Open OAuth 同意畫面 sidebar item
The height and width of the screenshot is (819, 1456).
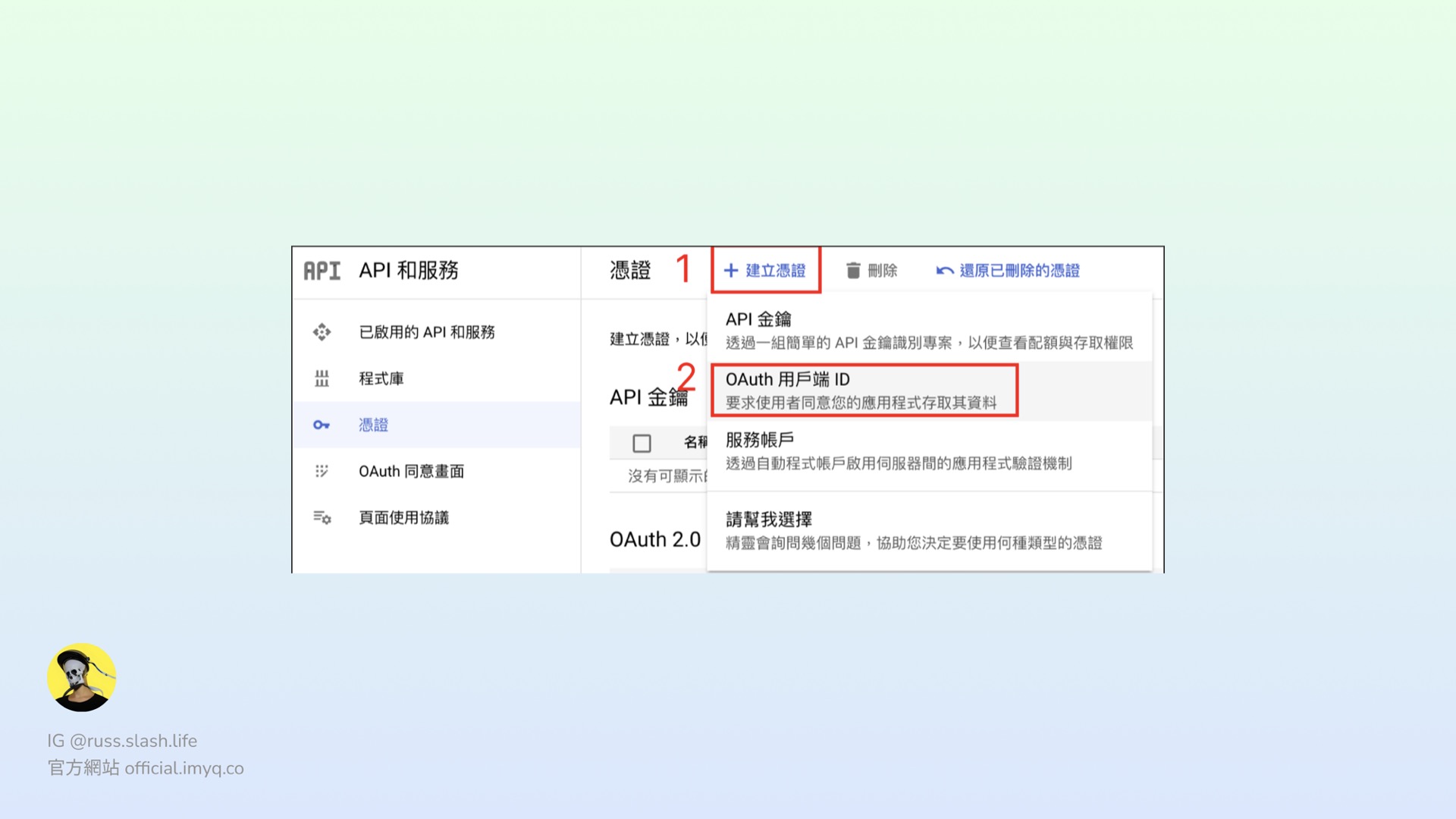click(x=411, y=471)
